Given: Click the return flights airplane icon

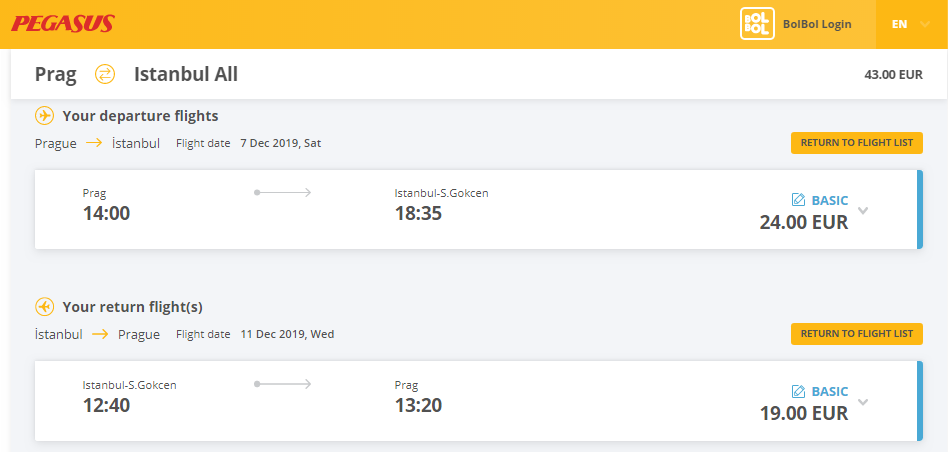Looking at the screenshot, I should pos(44,307).
